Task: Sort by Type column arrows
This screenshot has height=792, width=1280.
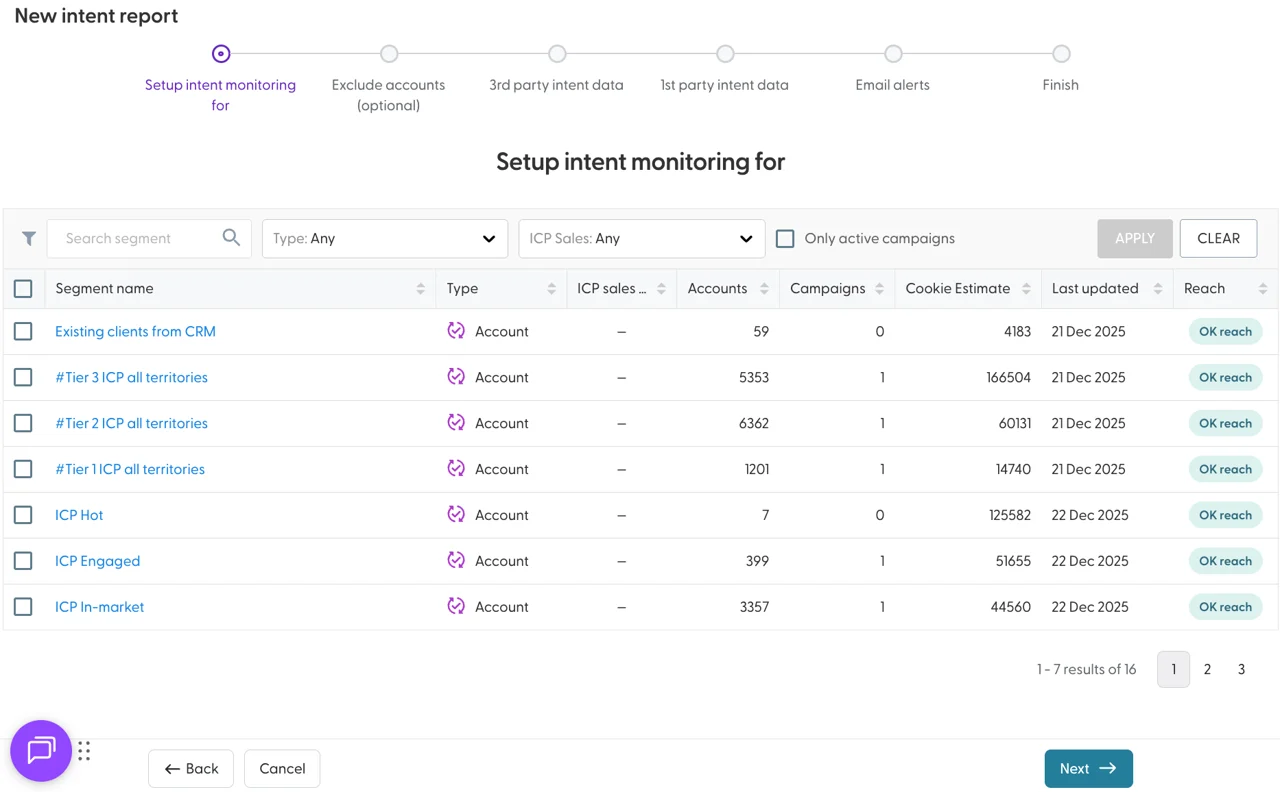Action: click(551, 289)
